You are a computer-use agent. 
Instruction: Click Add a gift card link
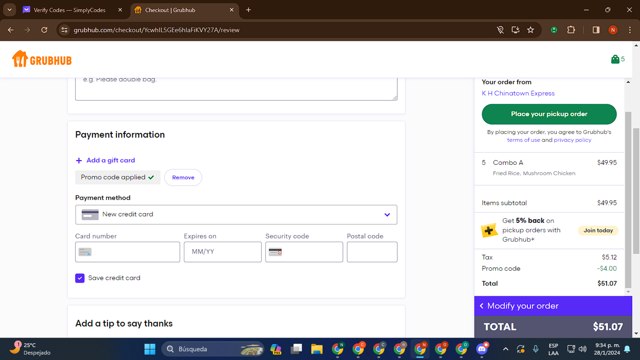click(105, 160)
